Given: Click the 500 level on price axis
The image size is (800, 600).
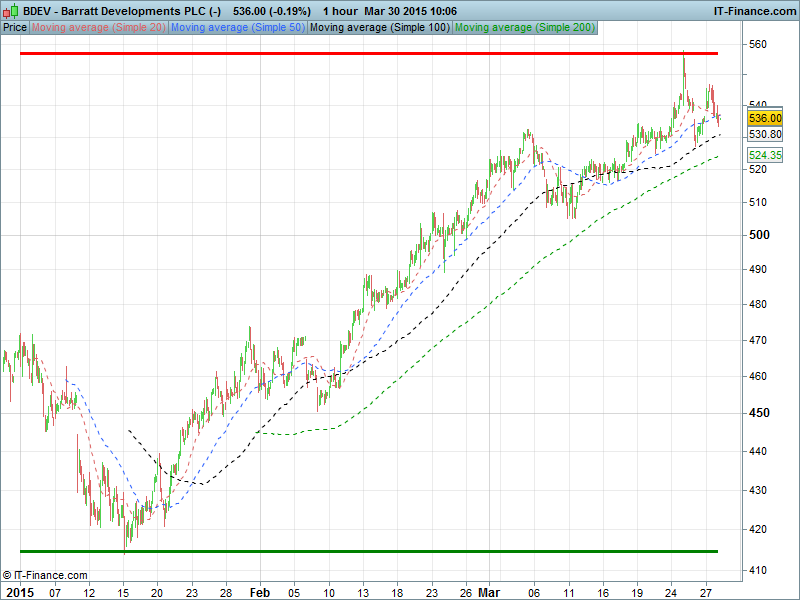Looking at the screenshot, I should point(761,235).
